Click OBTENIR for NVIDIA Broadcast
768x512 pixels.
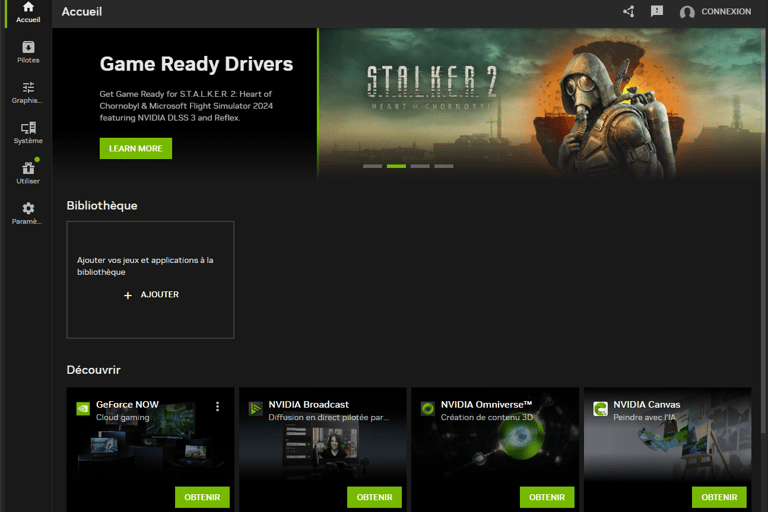(x=374, y=497)
